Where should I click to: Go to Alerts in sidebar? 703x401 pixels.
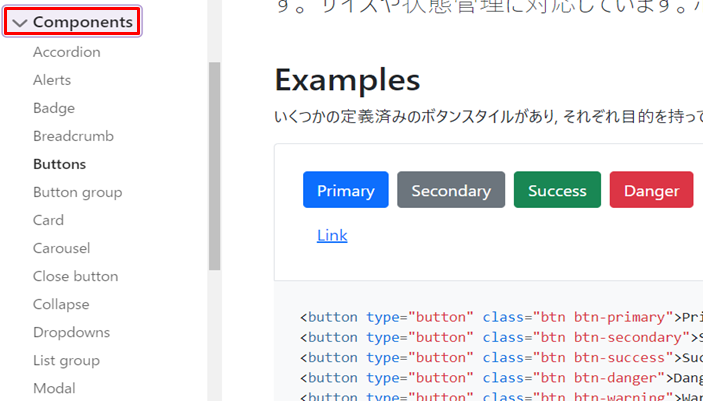(52, 80)
